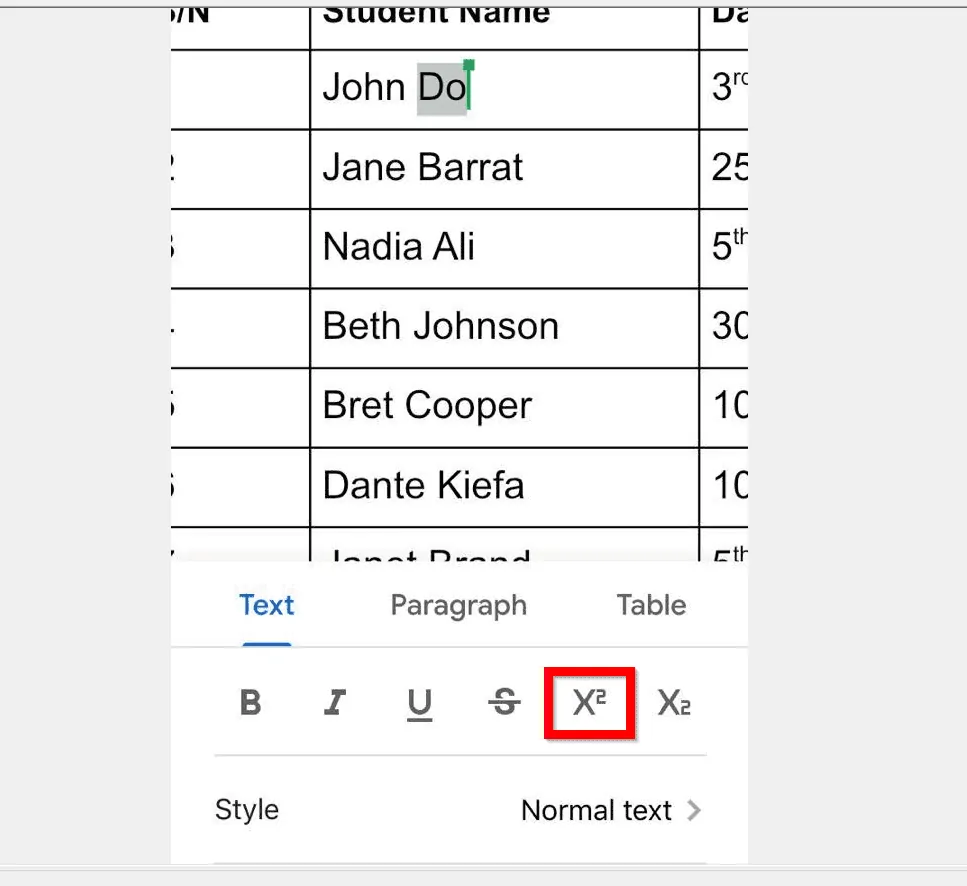This screenshot has width=967, height=886.
Task: Enable superscript formatting
Action: (x=588, y=702)
